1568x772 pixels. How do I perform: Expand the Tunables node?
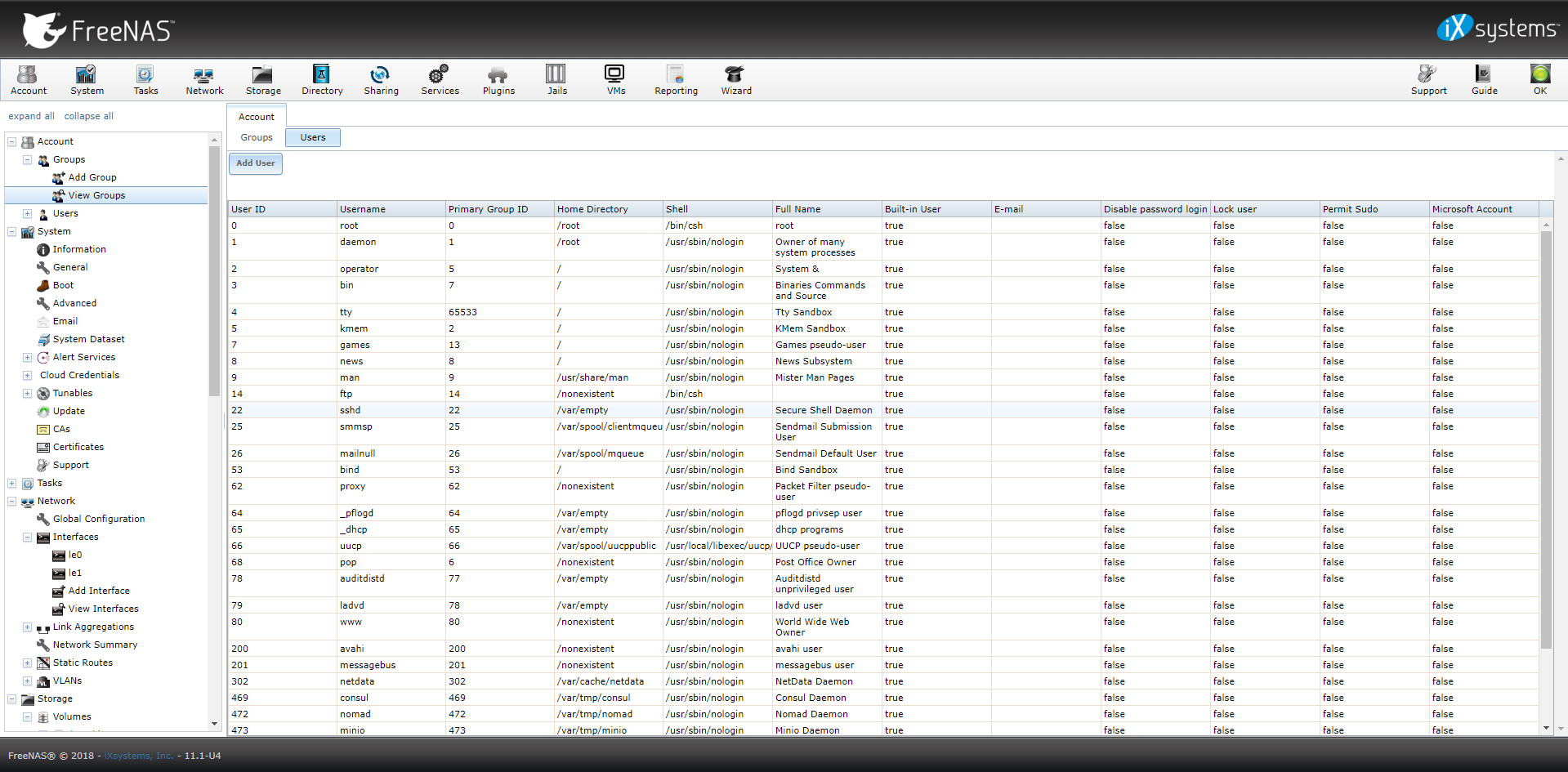click(x=27, y=393)
